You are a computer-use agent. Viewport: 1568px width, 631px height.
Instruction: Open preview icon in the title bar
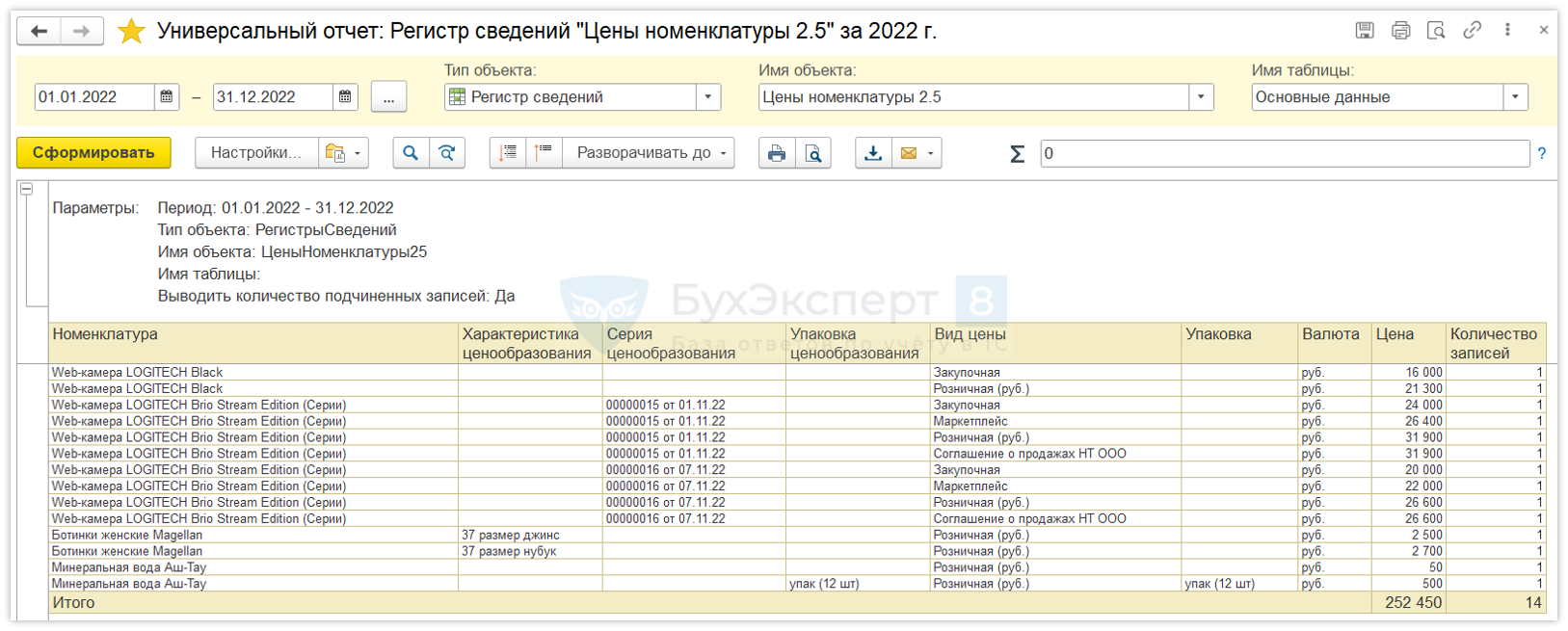click(x=1436, y=30)
